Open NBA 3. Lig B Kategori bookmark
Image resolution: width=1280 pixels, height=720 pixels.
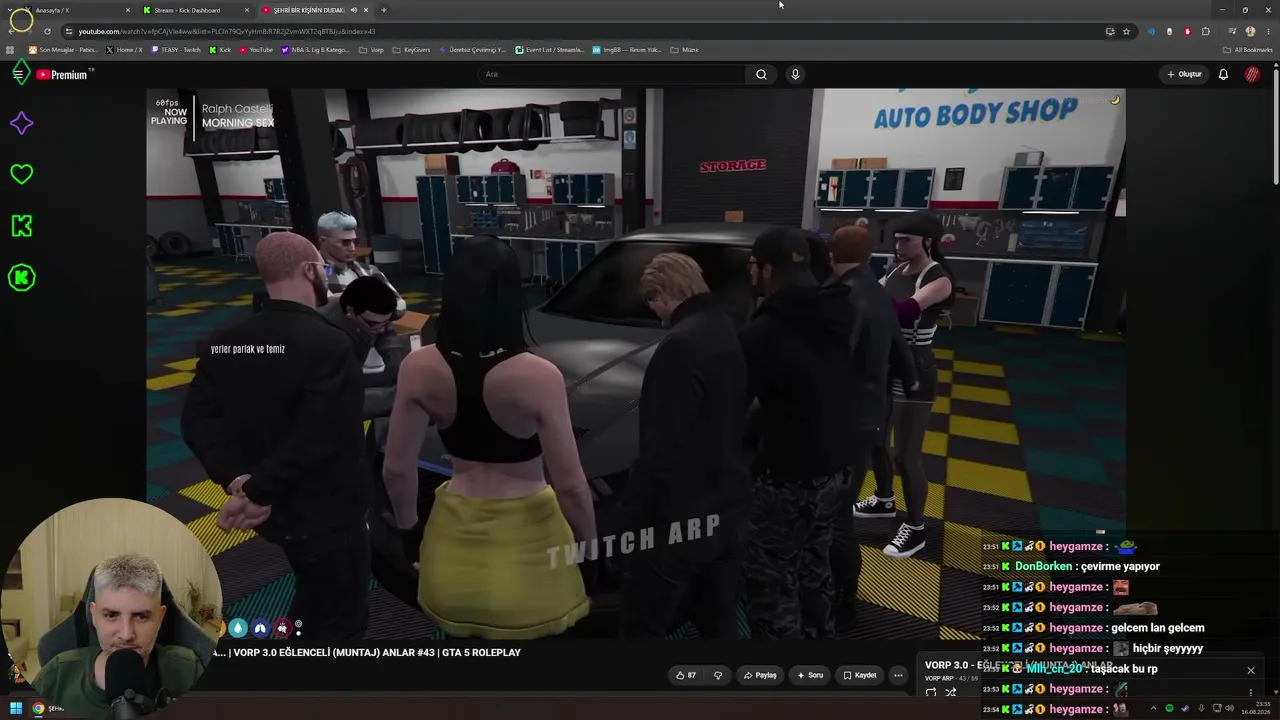click(315, 50)
